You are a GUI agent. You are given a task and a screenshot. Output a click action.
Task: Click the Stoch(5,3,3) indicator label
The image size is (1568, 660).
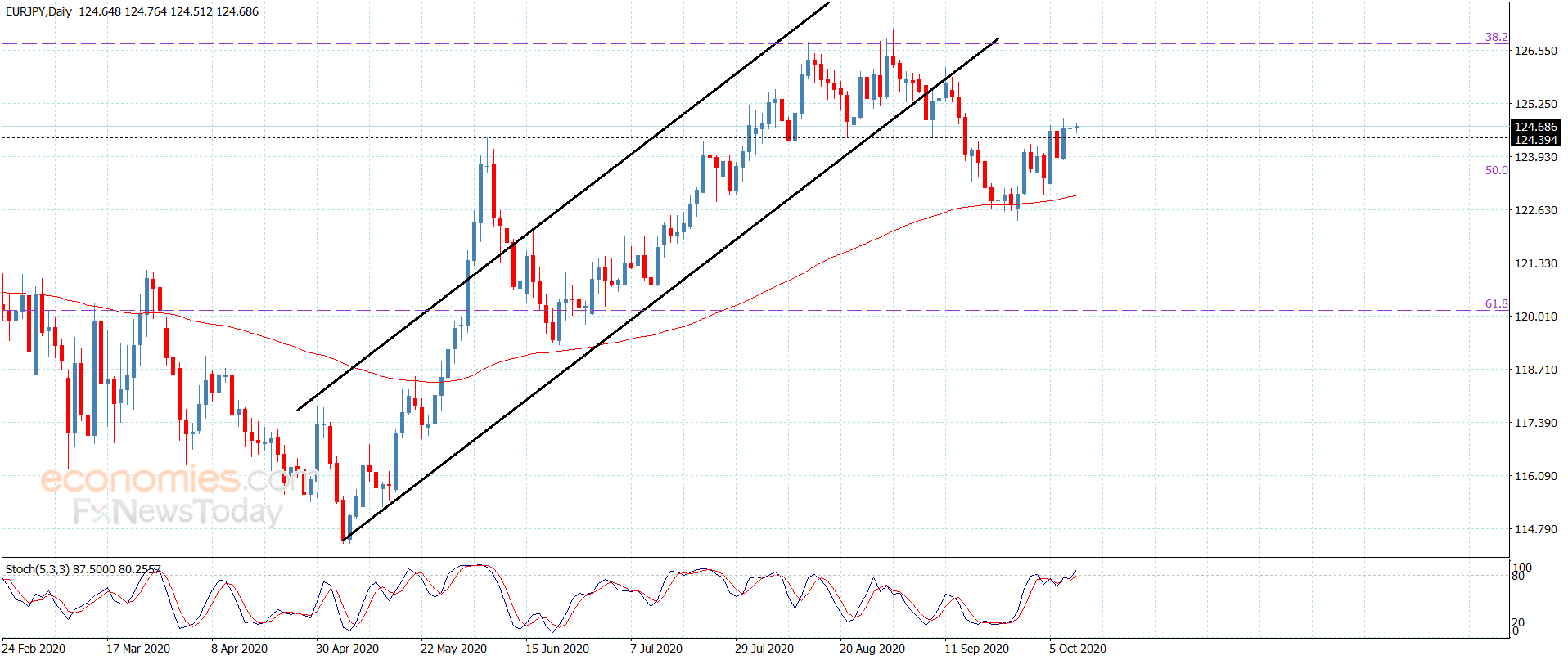tap(37, 569)
